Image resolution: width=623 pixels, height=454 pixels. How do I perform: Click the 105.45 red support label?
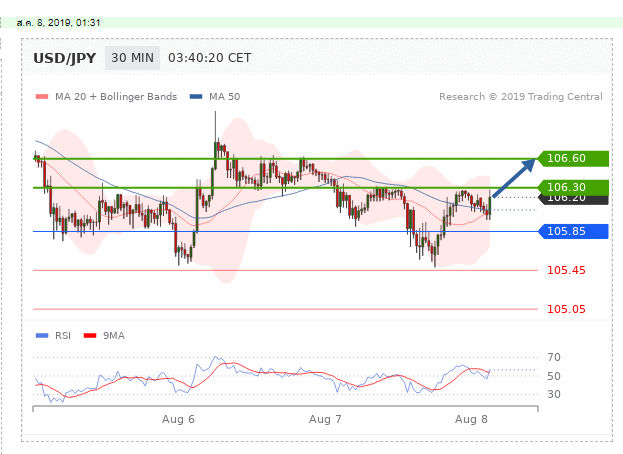566,270
